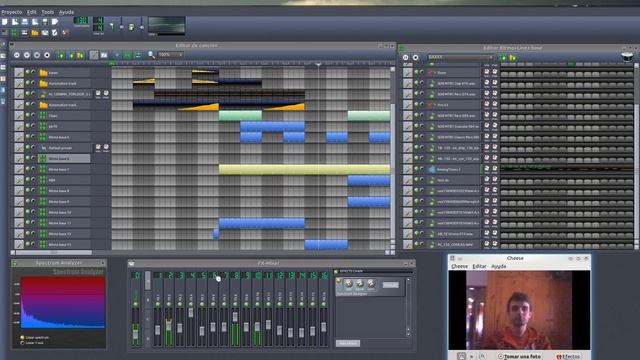This screenshot has height=360, width=640.
Task: Stop playback in Song Editor
Action: tap(47, 55)
